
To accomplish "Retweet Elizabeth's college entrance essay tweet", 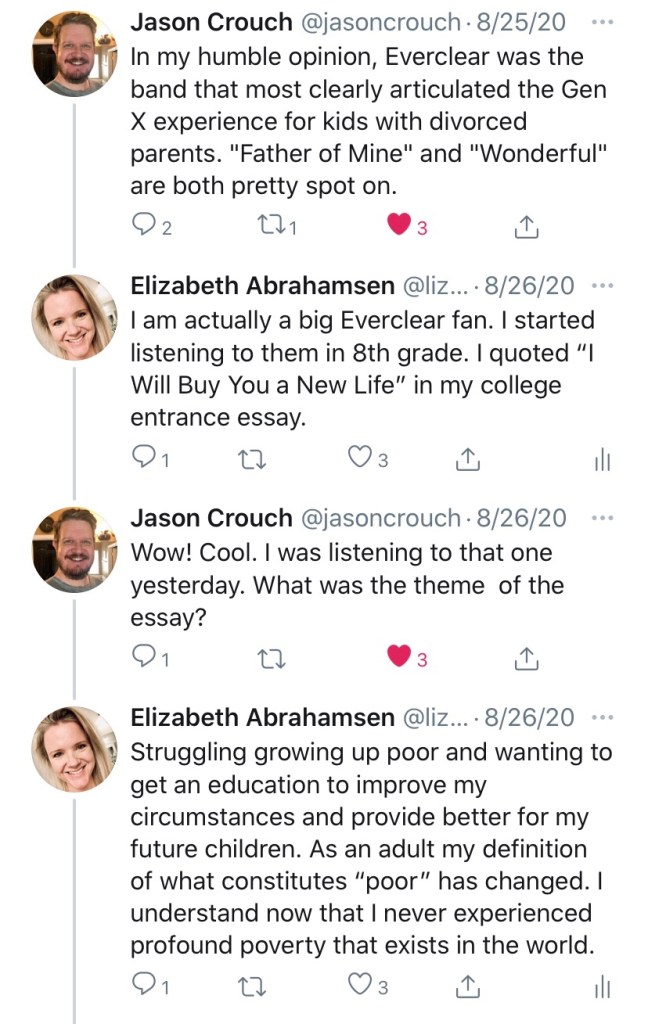I will point(267,459).
